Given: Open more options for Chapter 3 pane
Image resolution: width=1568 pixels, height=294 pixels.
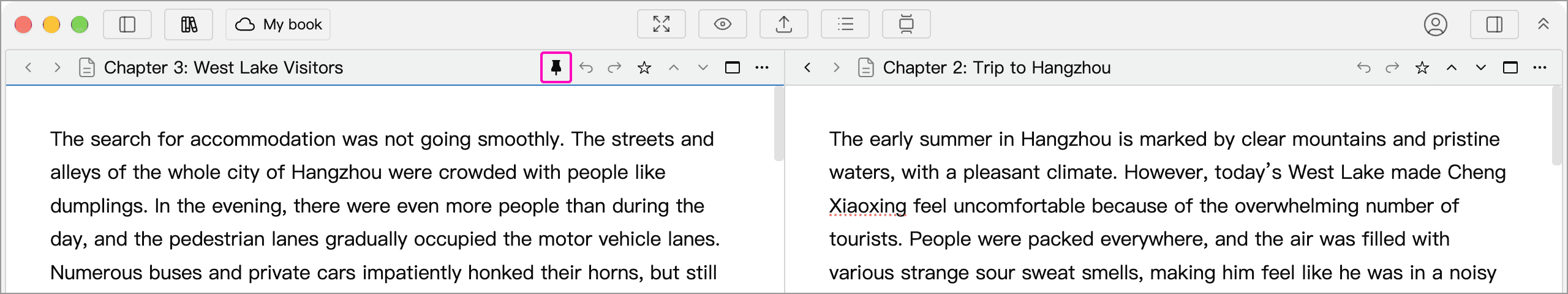Looking at the screenshot, I should point(762,67).
